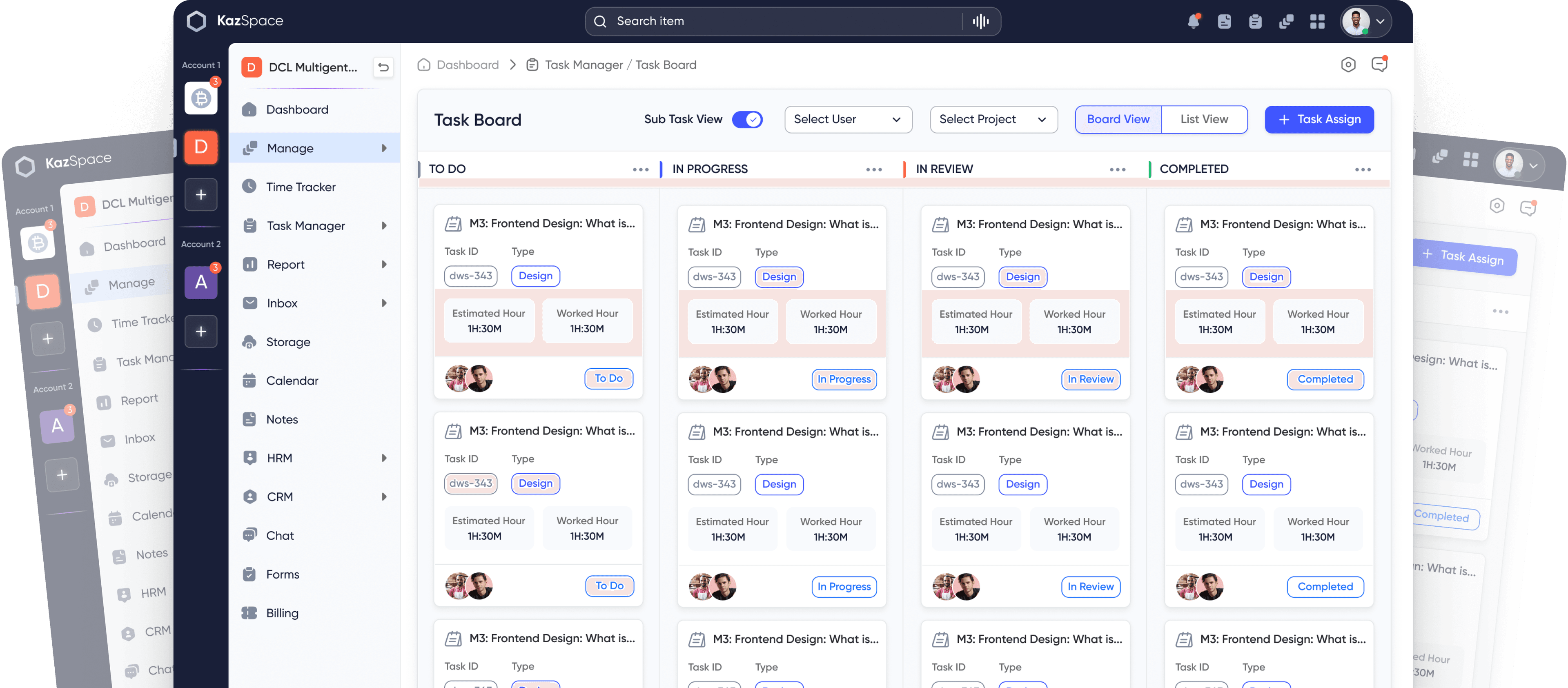Switch to List View

[1204, 119]
